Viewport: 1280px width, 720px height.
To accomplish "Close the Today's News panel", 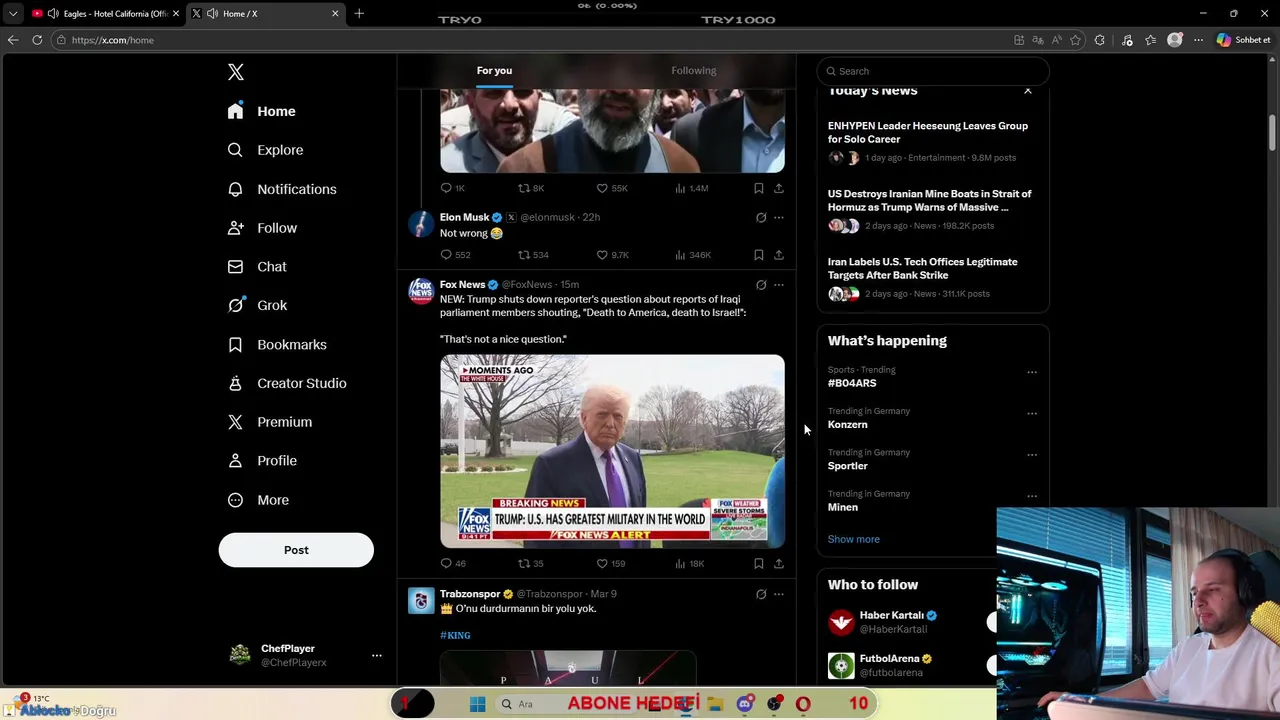I will (x=1027, y=91).
